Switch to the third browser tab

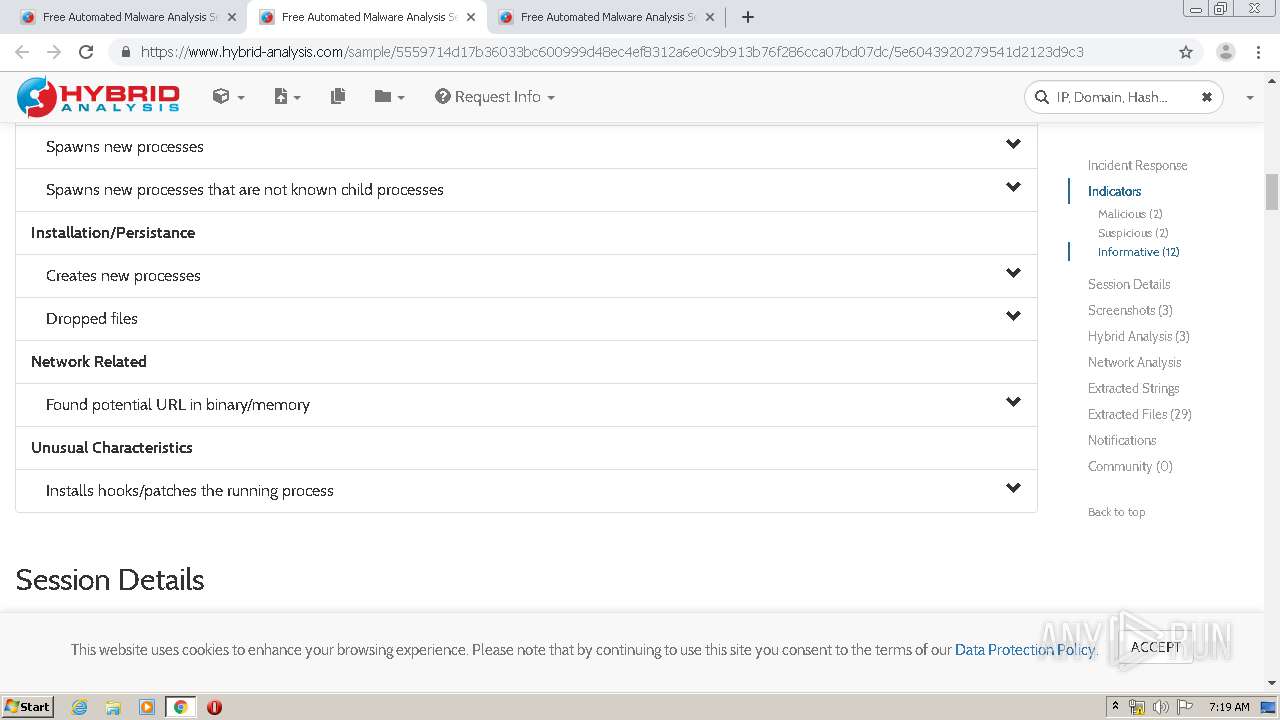pos(606,17)
